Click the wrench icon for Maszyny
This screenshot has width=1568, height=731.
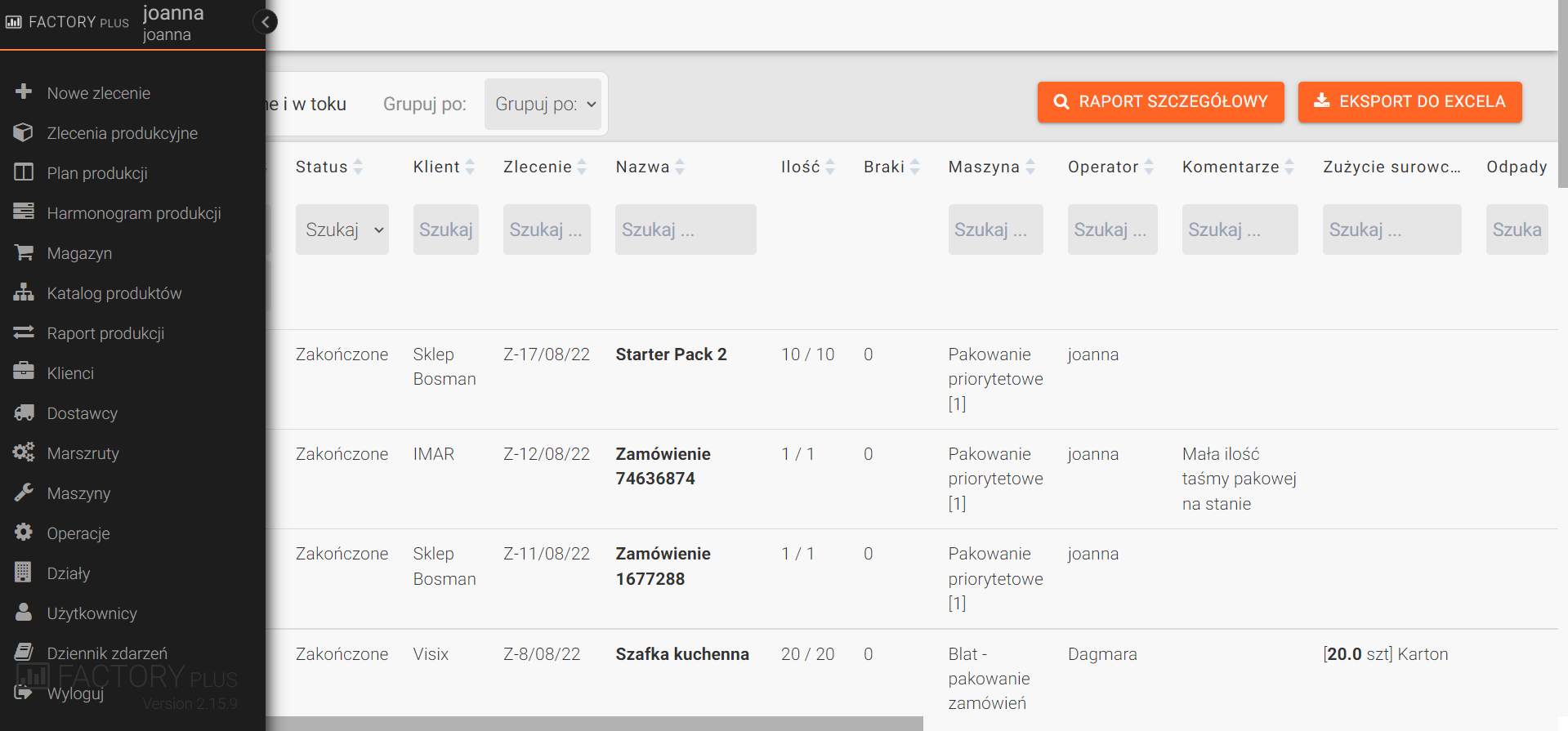point(24,493)
